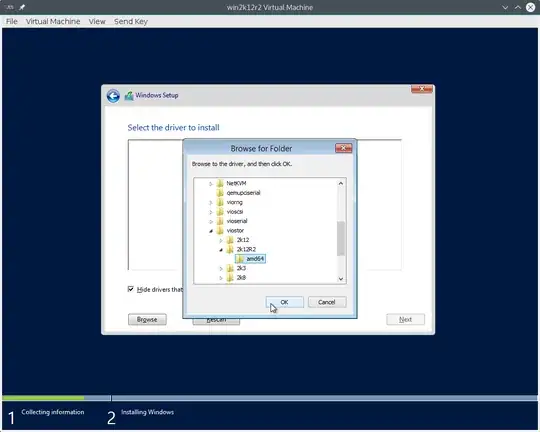Click the Rescan button

pos(216,321)
